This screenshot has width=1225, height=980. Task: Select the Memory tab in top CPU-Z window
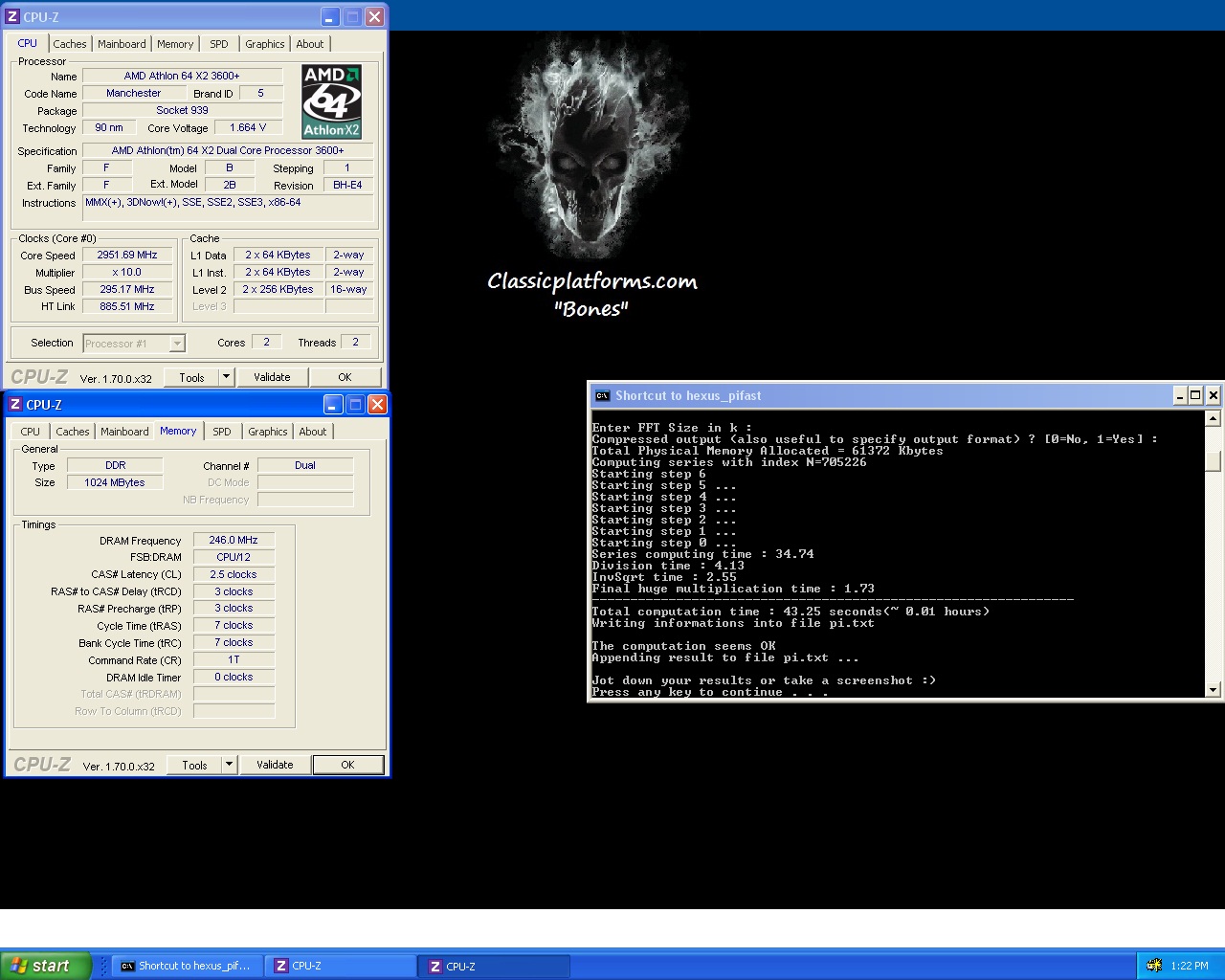(175, 44)
